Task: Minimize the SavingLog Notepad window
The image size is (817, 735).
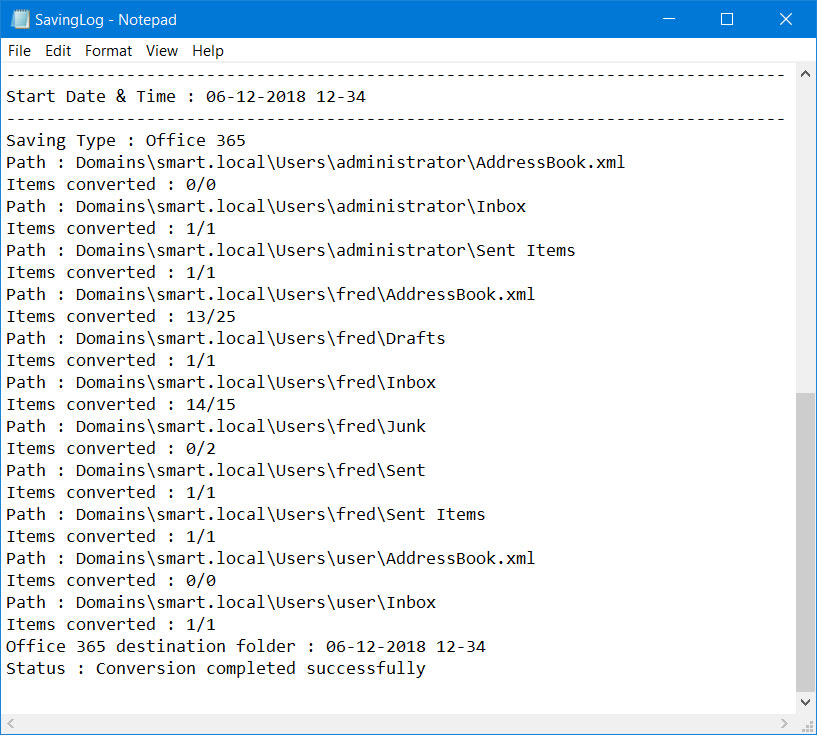Action: tap(669, 19)
